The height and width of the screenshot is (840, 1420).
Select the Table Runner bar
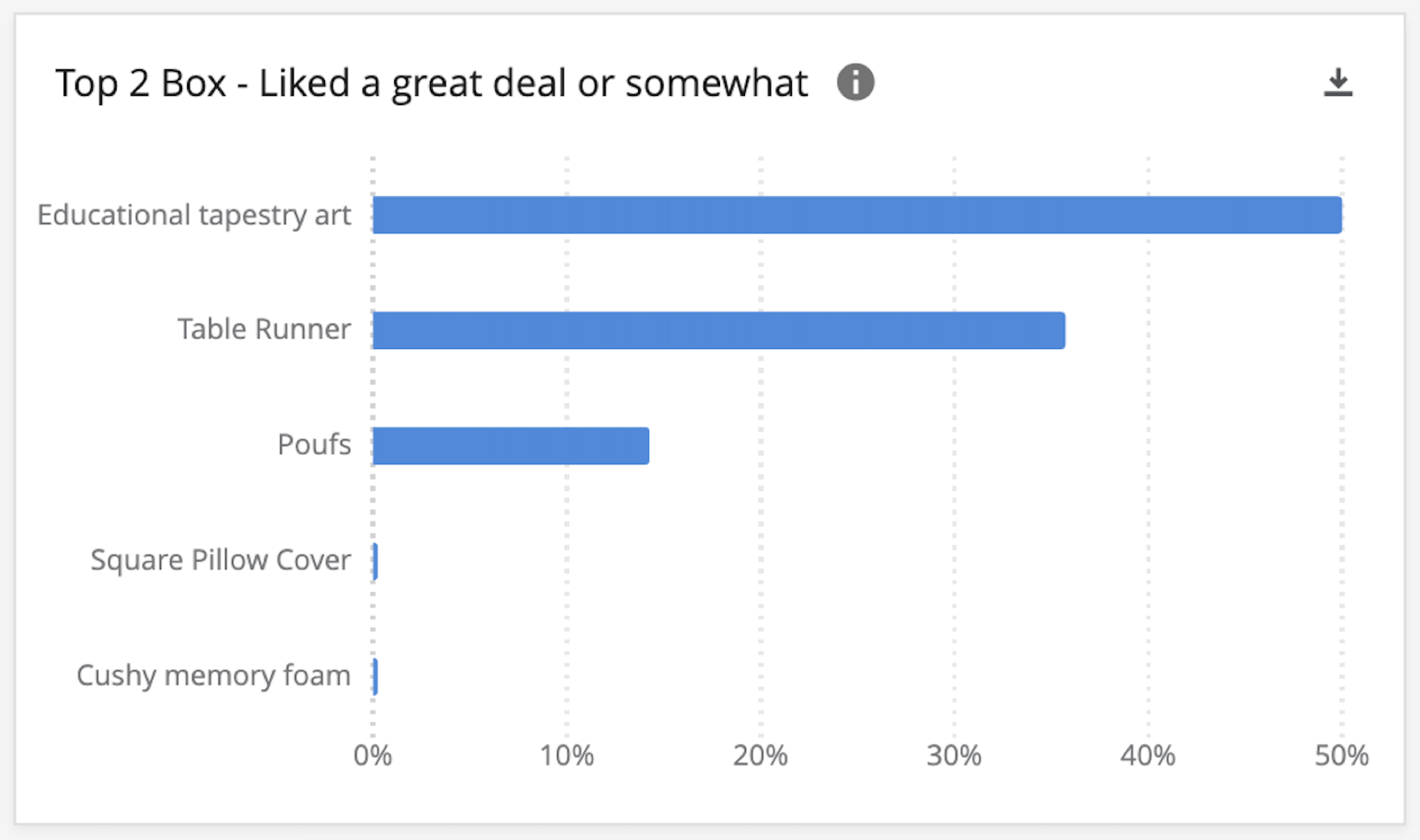pyautogui.click(x=718, y=329)
